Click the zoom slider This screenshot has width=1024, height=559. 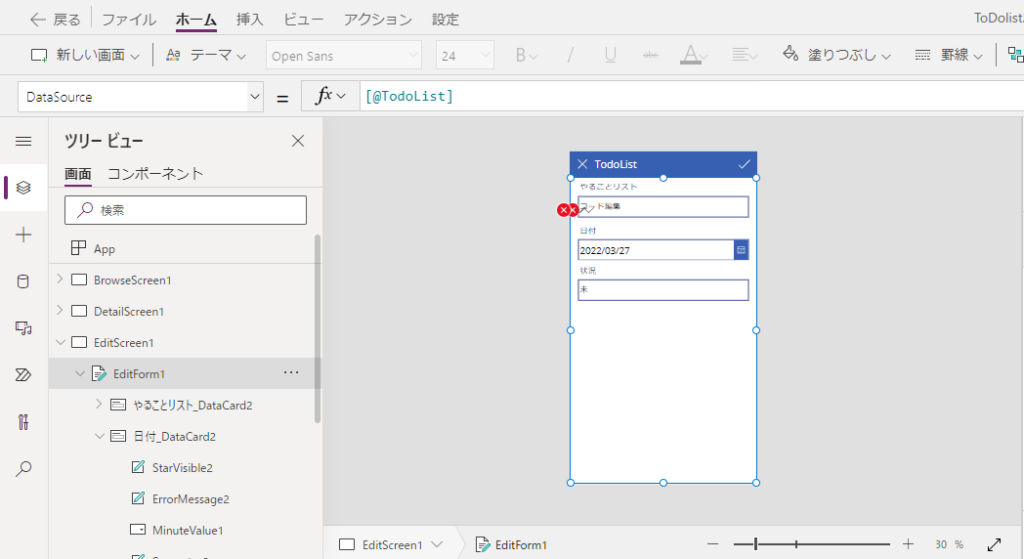(x=810, y=544)
